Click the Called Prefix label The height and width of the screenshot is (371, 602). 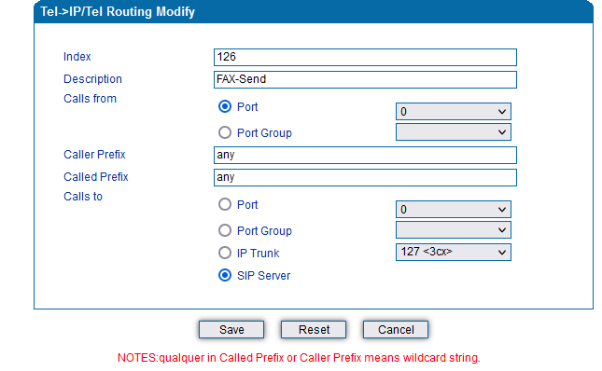tap(96, 177)
